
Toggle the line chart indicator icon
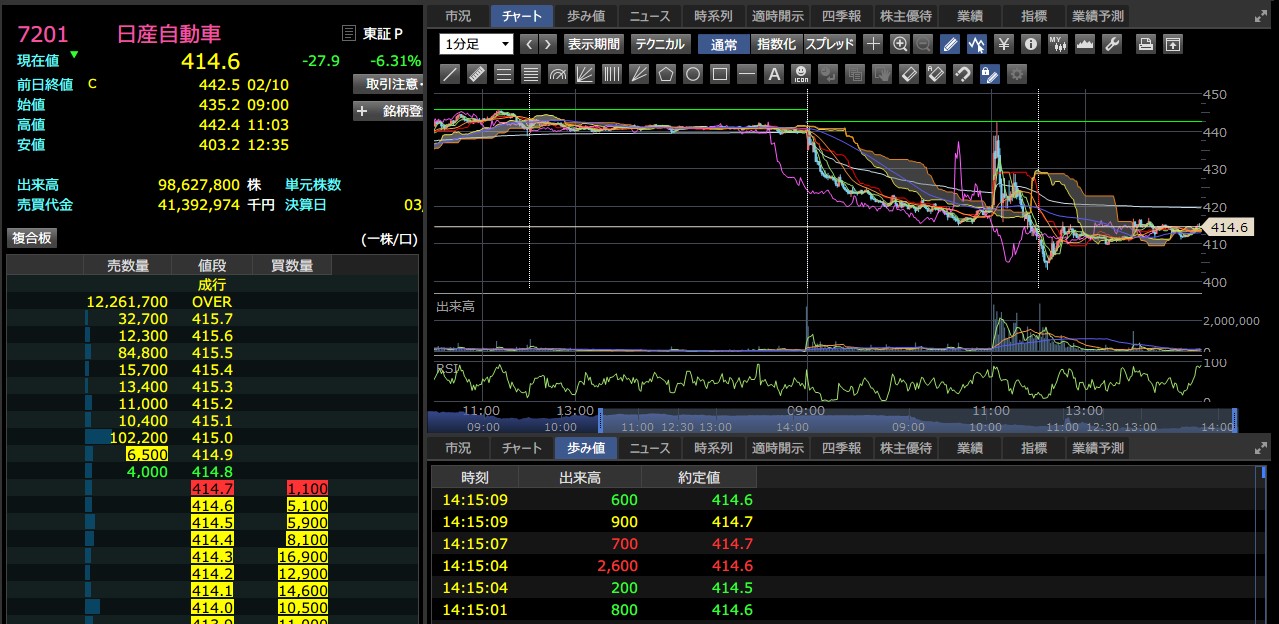coord(977,44)
